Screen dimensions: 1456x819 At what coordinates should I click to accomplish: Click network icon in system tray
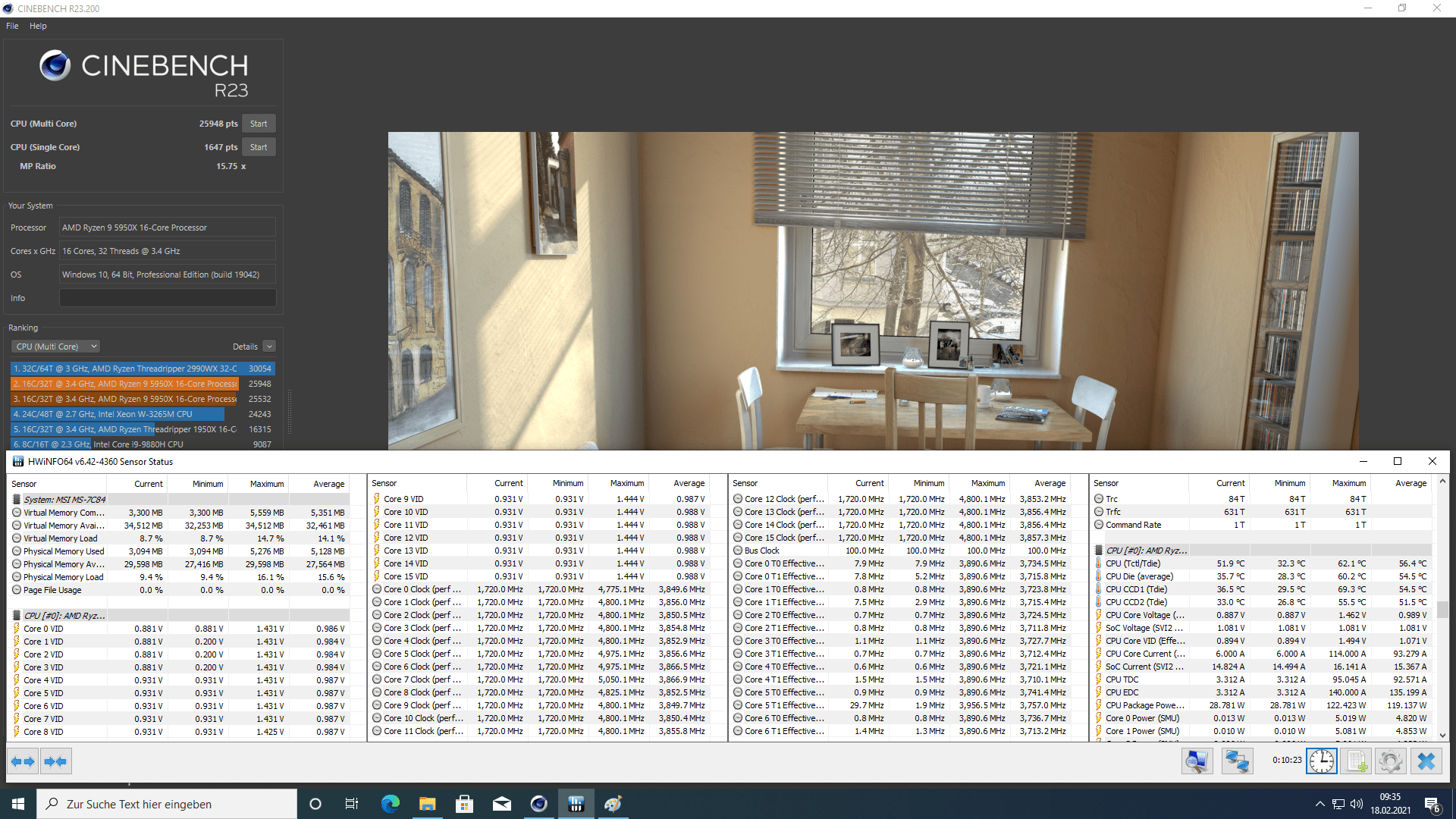coord(1338,804)
